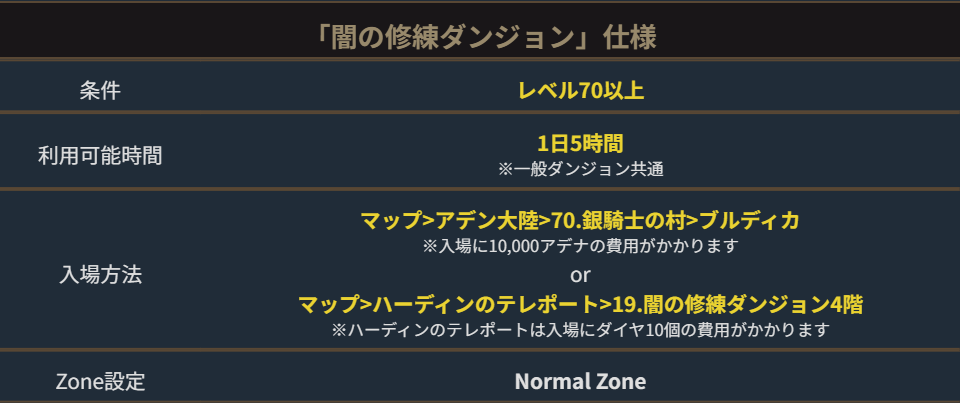Select the 条件 row label
The width and height of the screenshot is (960, 403).
click(100, 90)
